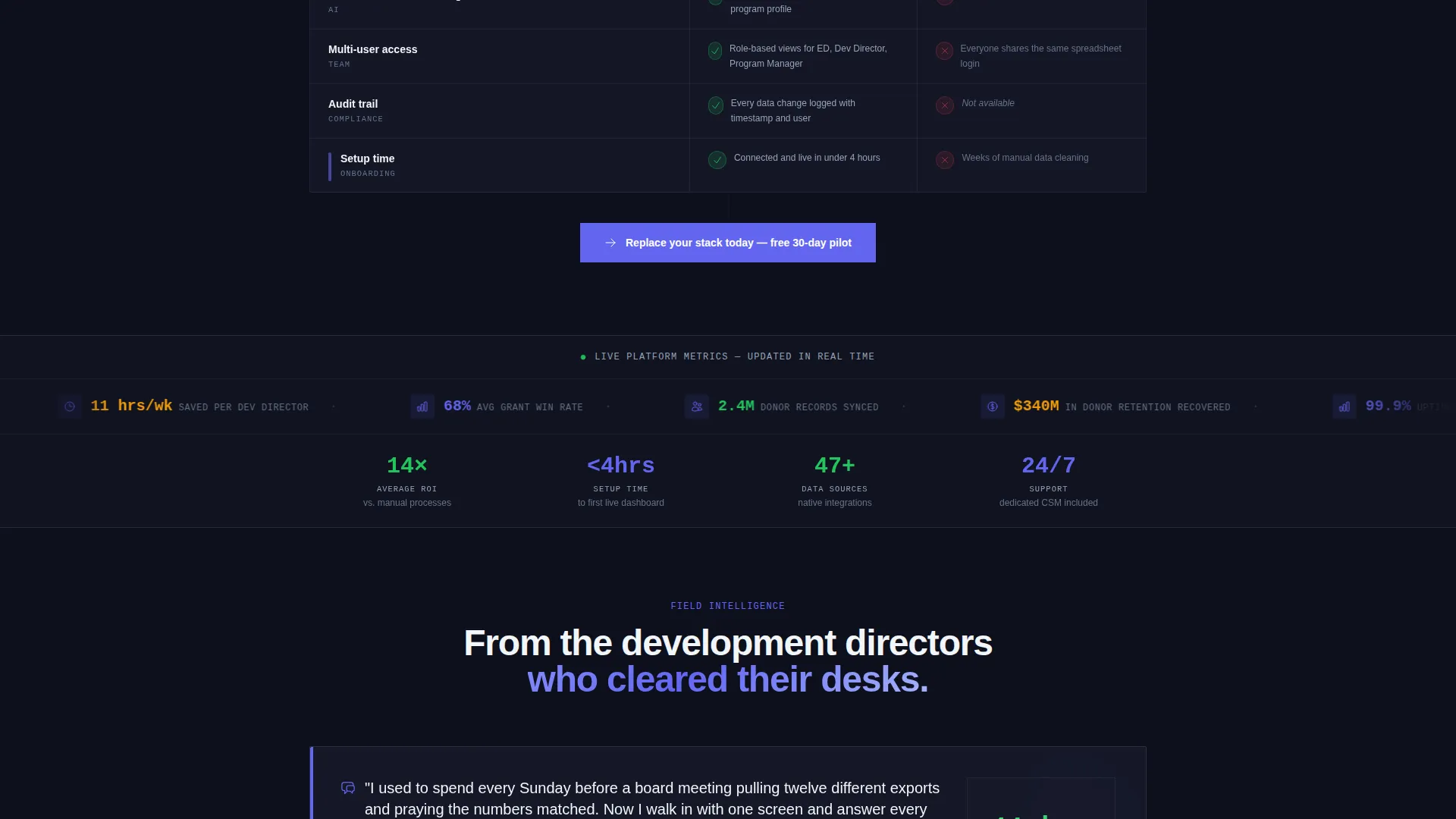This screenshot has height=819, width=1456.
Task: Click 'Weeks of manual data cleaning' text
Action: pos(1025,158)
